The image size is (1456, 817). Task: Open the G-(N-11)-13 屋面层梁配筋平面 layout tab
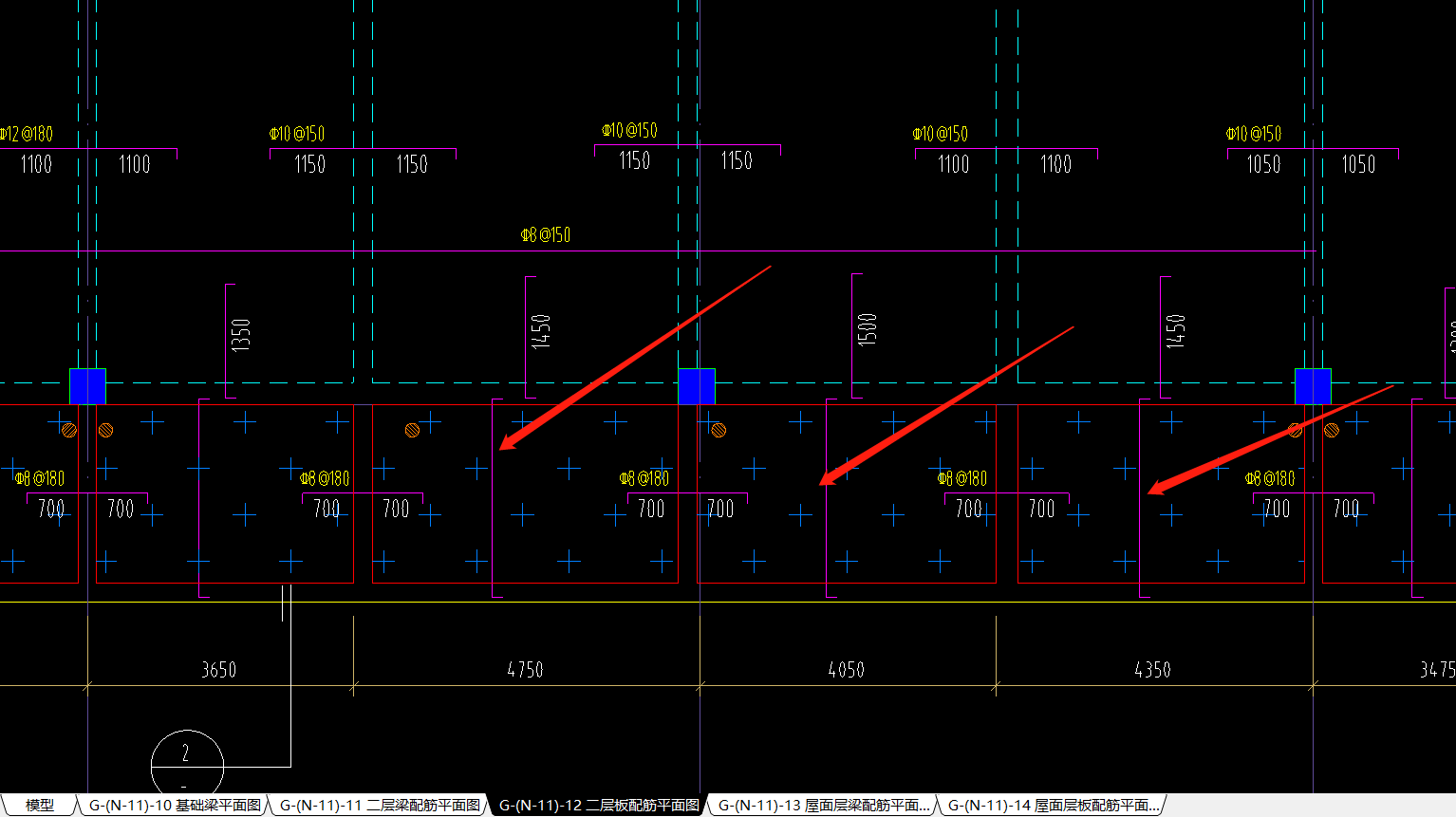(x=824, y=806)
